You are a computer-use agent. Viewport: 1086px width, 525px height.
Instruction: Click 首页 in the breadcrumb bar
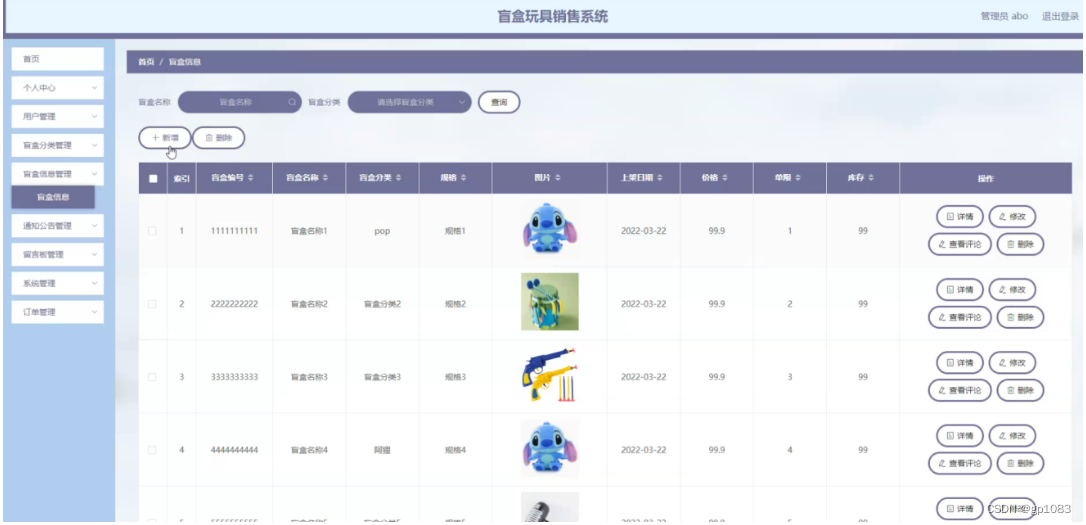[x=146, y=62]
